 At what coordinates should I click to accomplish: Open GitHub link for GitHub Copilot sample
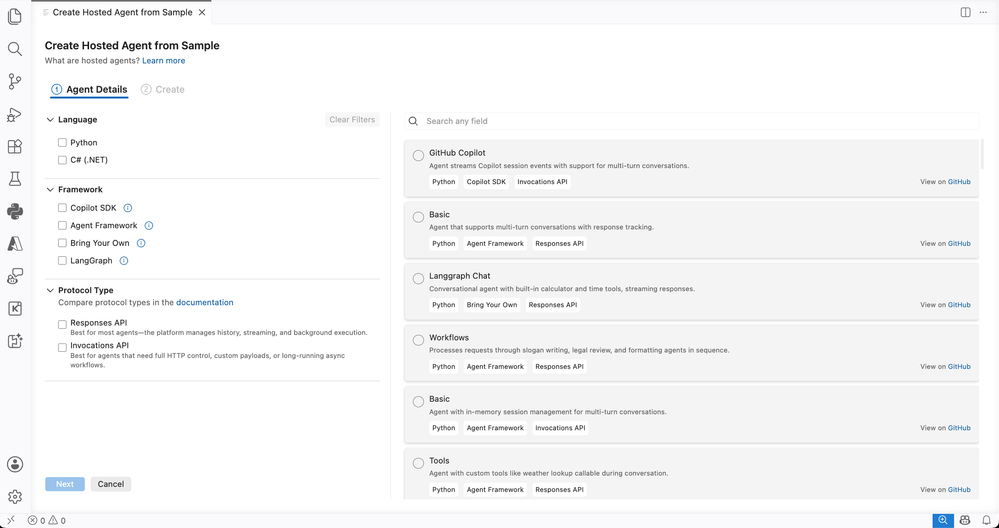(959, 182)
